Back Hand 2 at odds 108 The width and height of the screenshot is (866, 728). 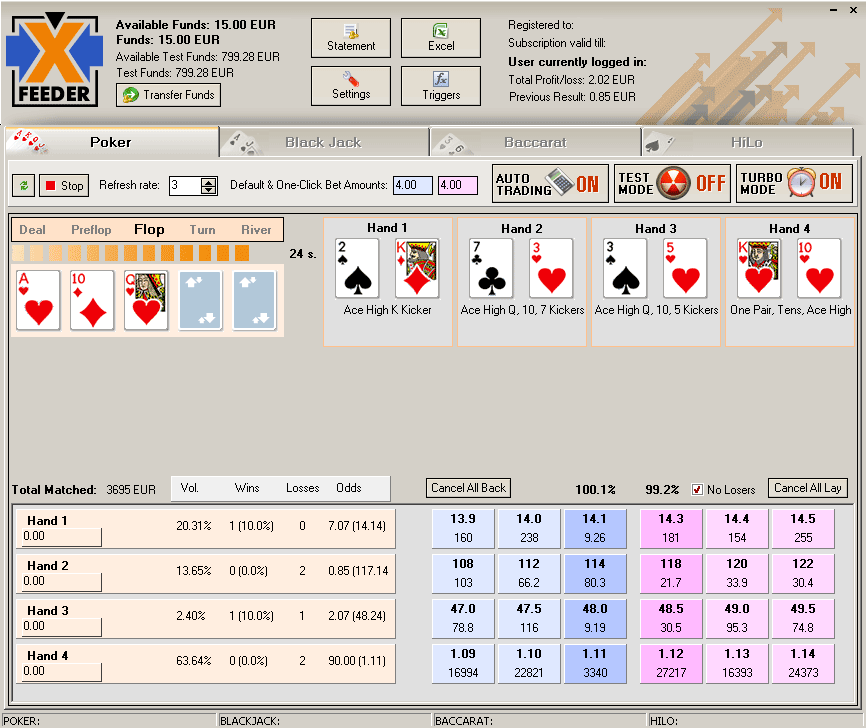click(463, 573)
